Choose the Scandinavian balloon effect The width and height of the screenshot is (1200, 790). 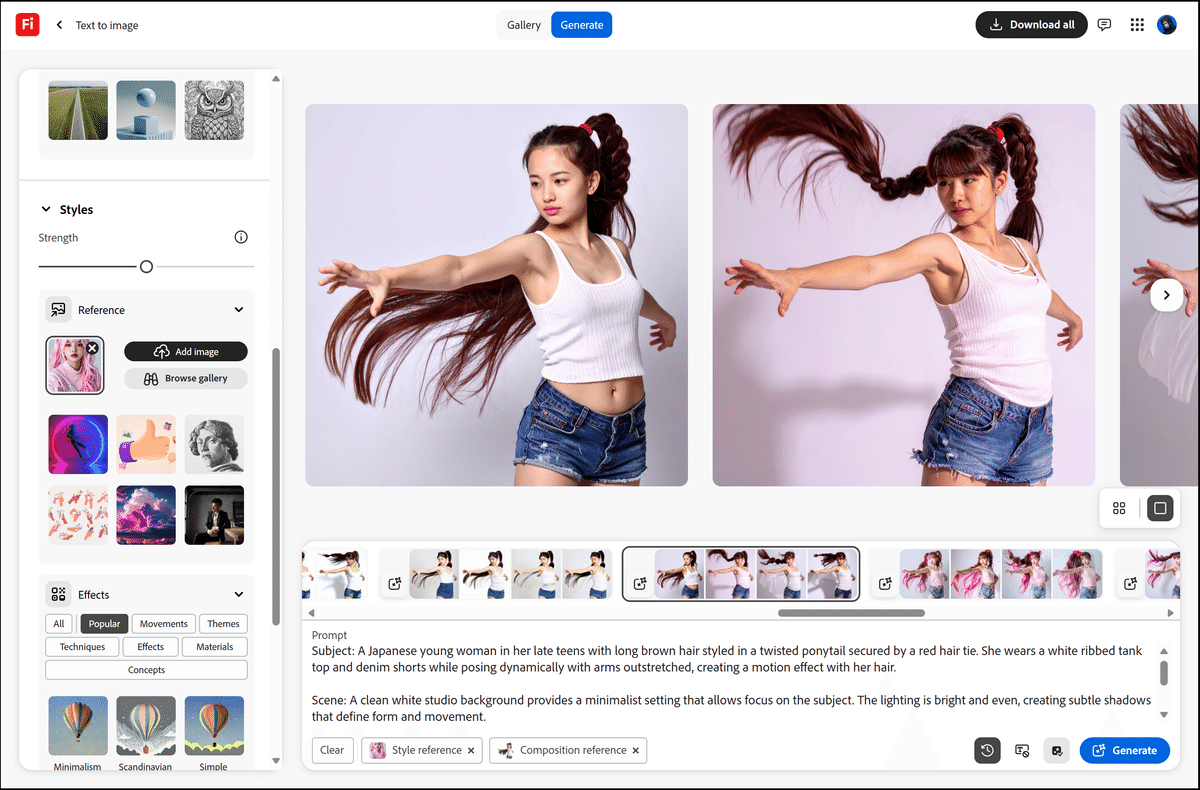pyautogui.click(x=146, y=726)
